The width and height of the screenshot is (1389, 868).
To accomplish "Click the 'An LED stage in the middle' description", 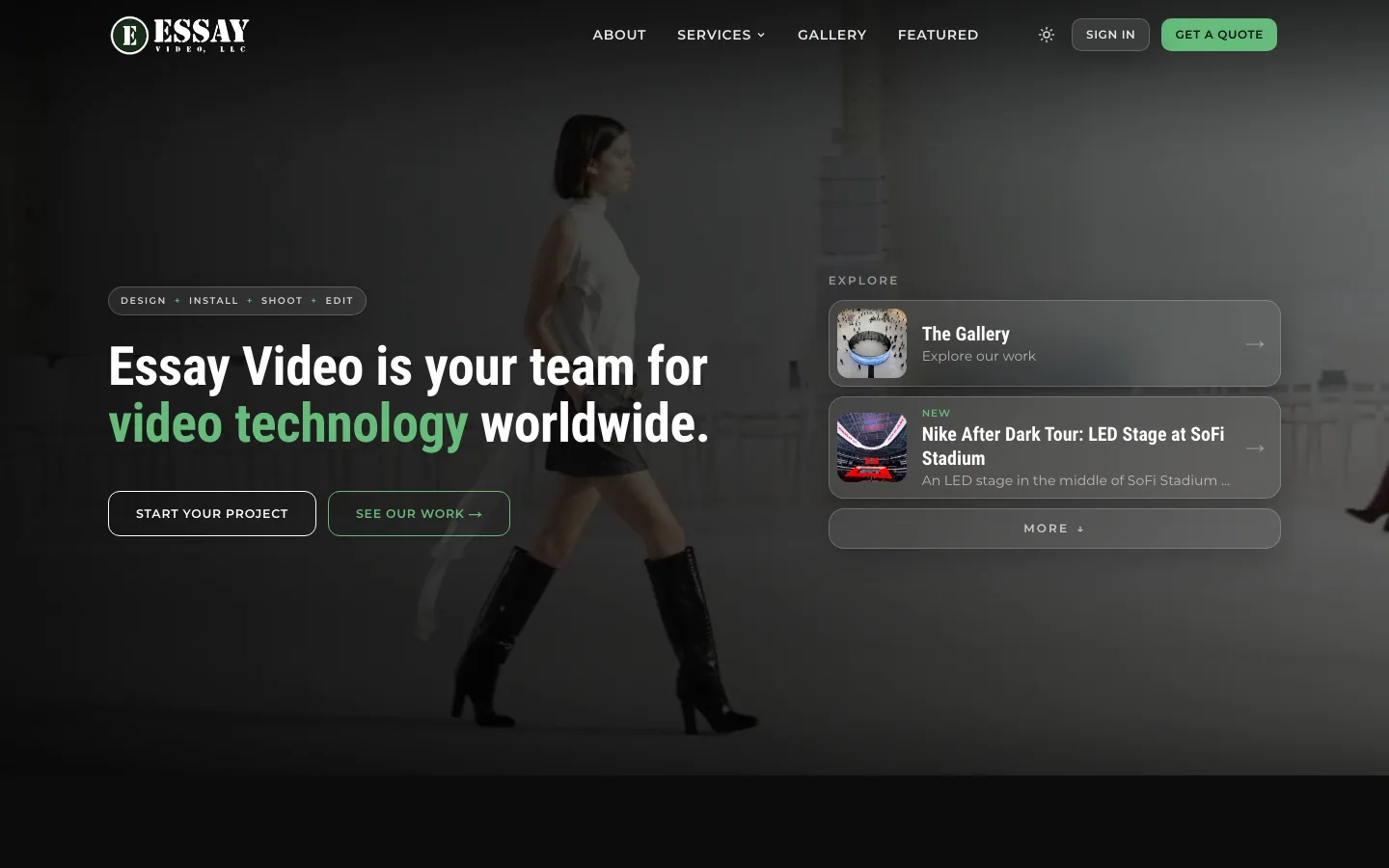I will click(x=1076, y=480).
